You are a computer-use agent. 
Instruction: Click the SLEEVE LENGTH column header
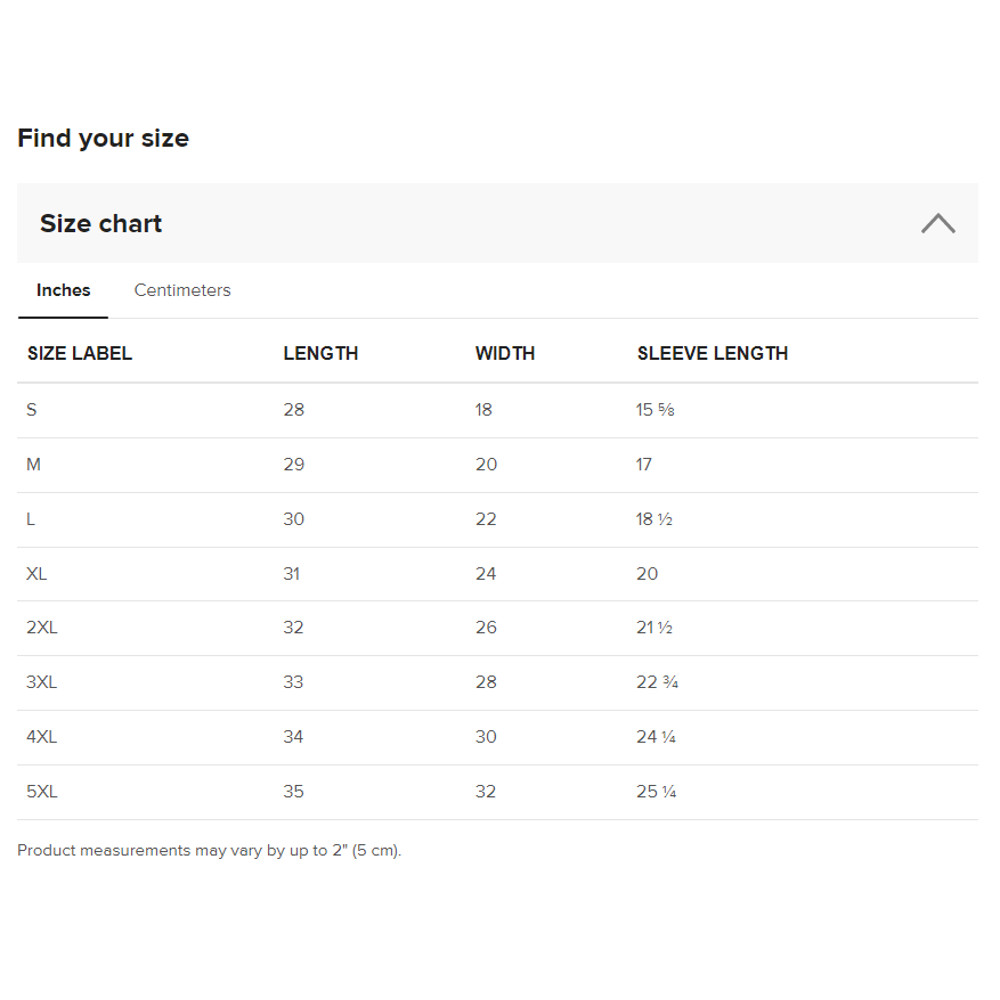(x=712, y=353)
